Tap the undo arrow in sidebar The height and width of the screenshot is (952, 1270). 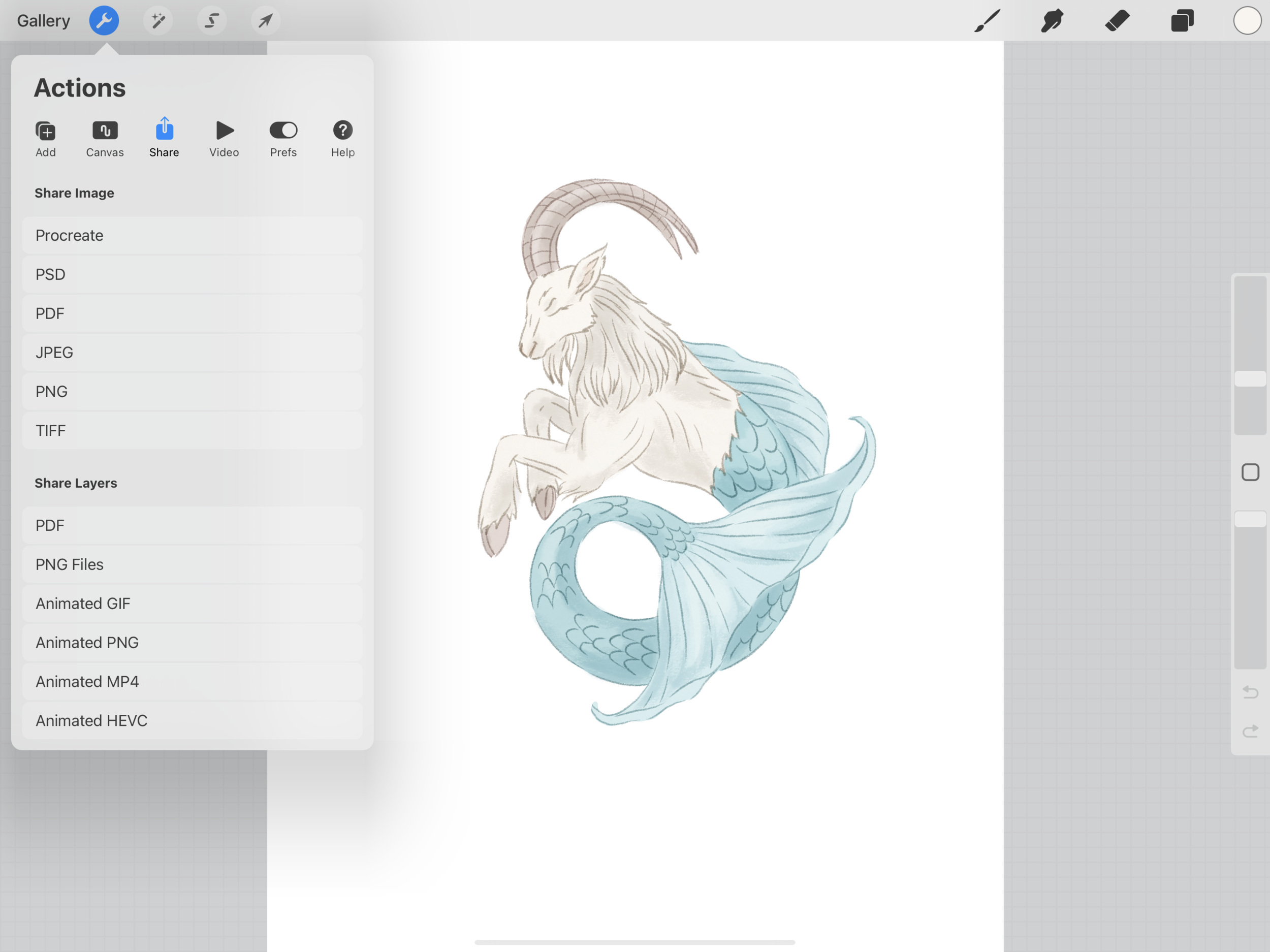point(1250,692)
